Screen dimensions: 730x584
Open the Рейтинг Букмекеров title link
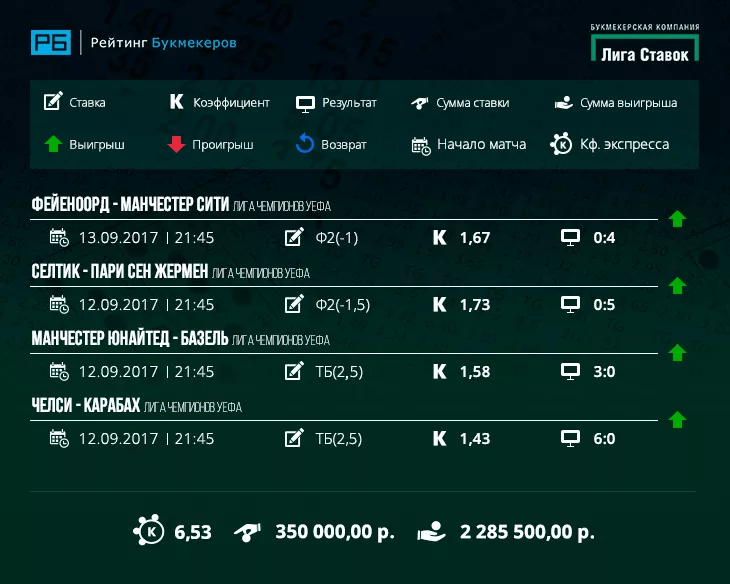click(163, 43)
